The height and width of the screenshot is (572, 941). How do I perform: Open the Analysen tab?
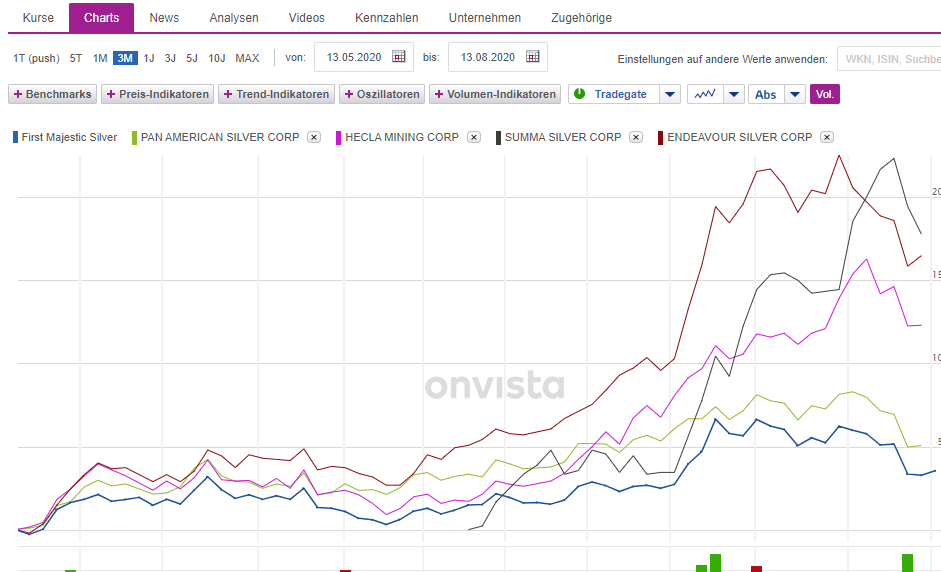[234, 18]
